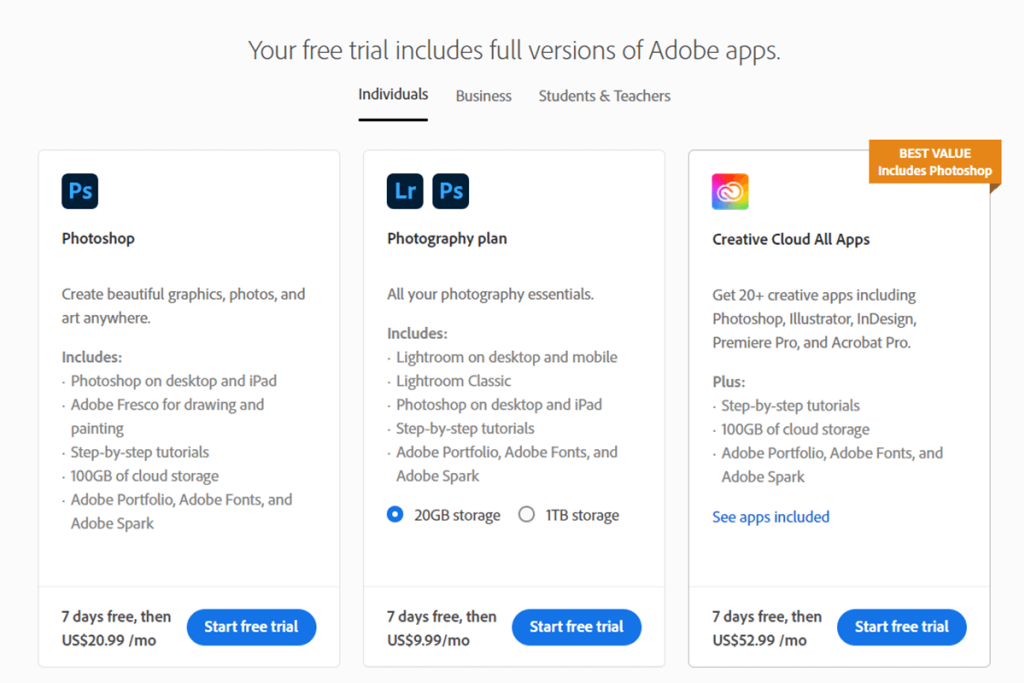Start free trial for Creative Cloud All Apps
The width and height of the screenshot is (1024, 683).
(901, 627)
